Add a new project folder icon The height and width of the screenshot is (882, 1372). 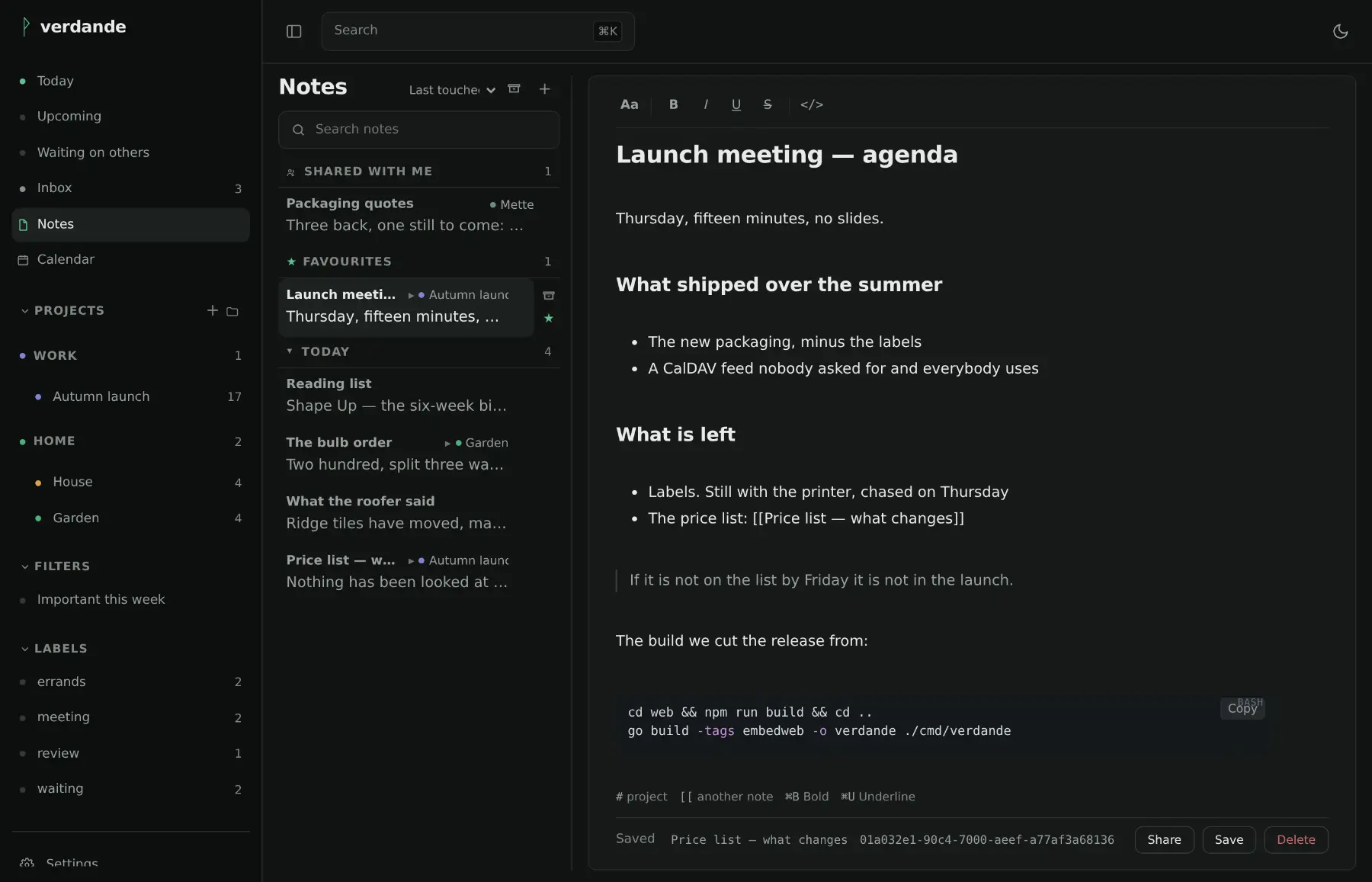pos(232,311)
